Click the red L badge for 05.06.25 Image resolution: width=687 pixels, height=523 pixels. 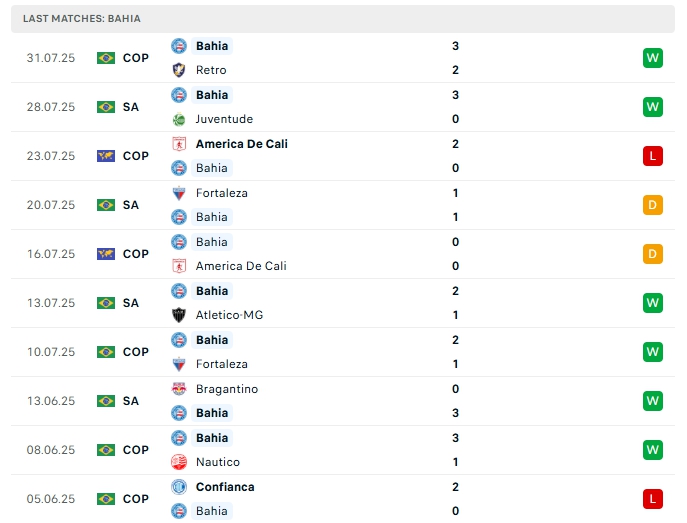pyautogui.click(x=653, y=499)
